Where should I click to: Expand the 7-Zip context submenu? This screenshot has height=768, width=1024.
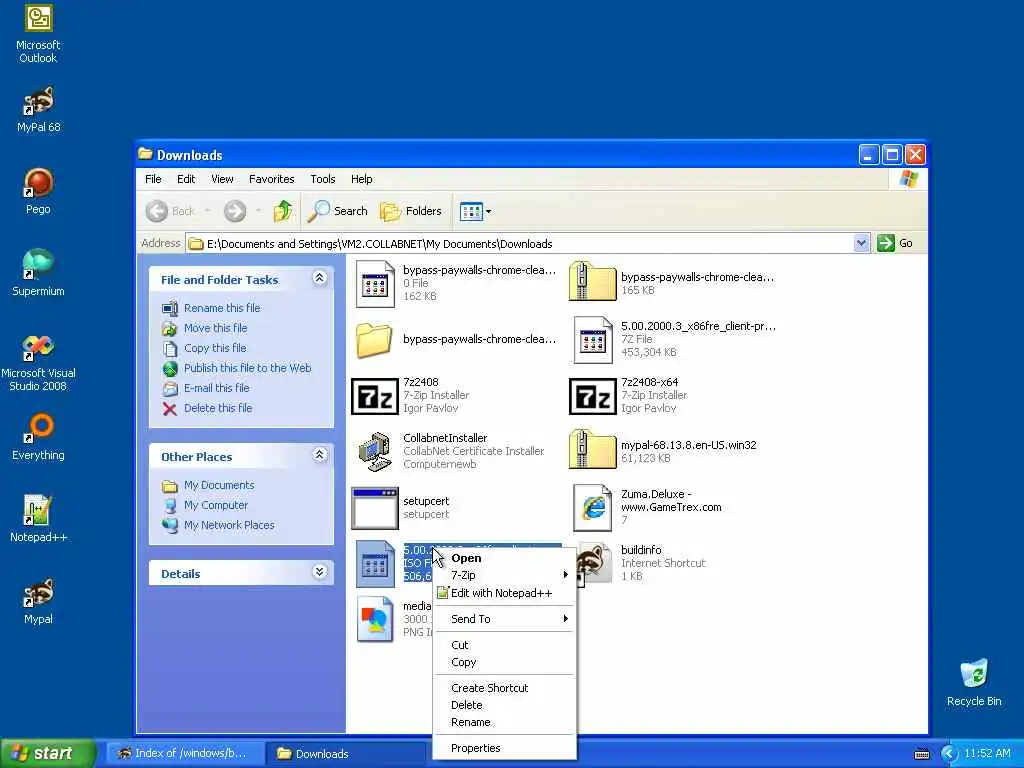[504, 575]
